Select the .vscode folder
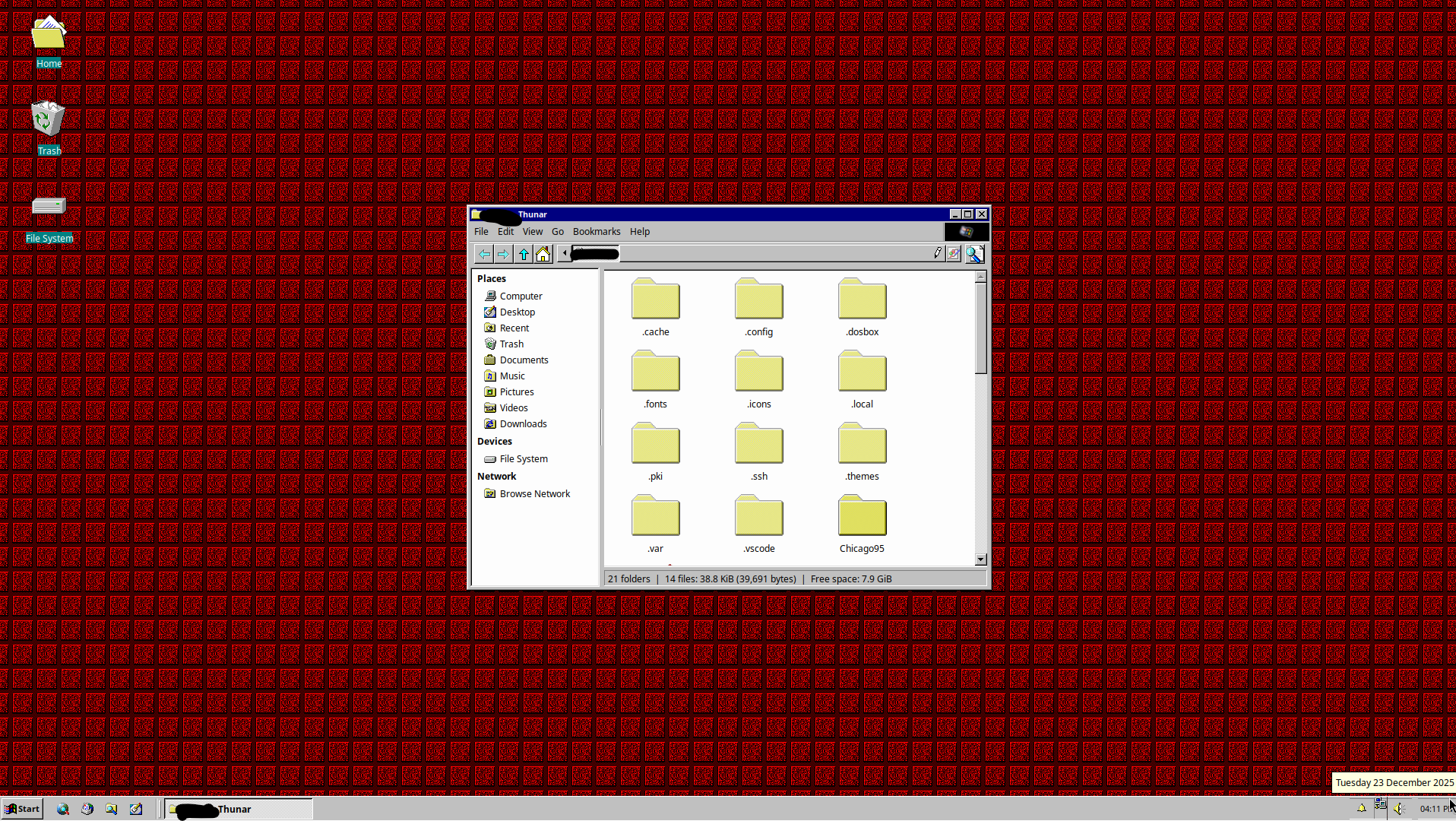This screenshot has height=821, width=1456. pos(759,525)
